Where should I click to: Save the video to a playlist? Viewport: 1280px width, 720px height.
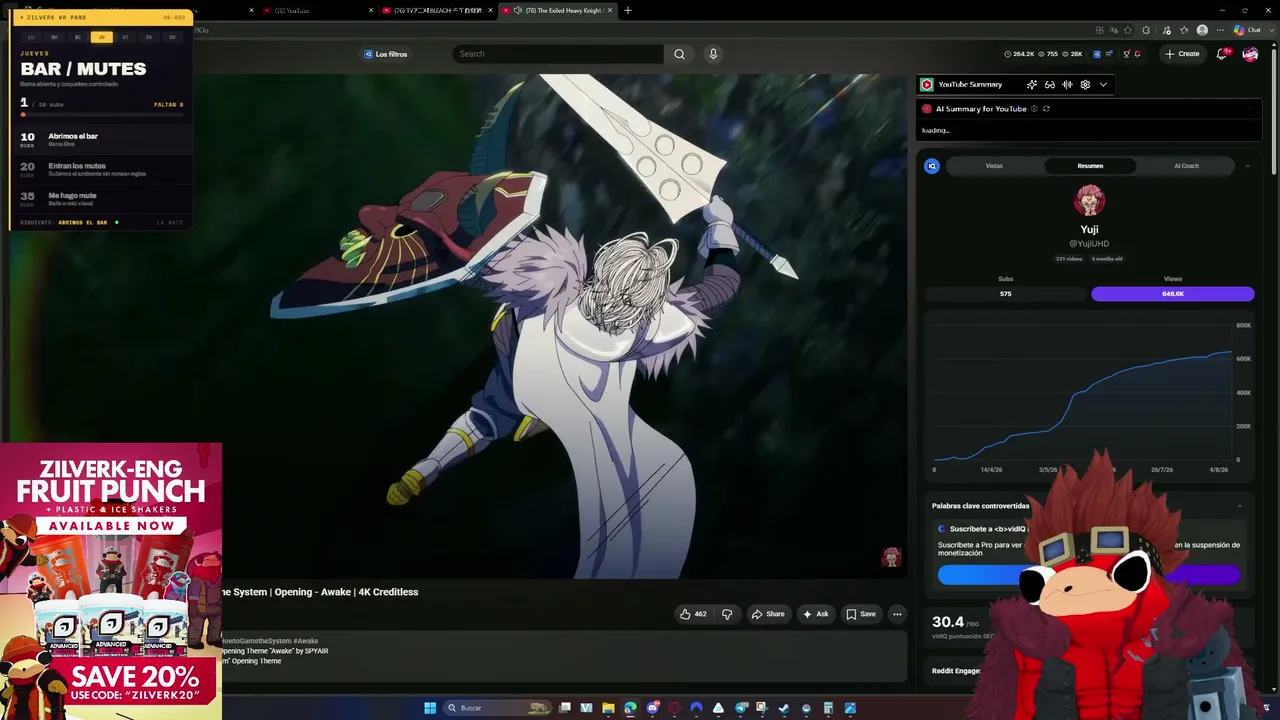(861, 614)
